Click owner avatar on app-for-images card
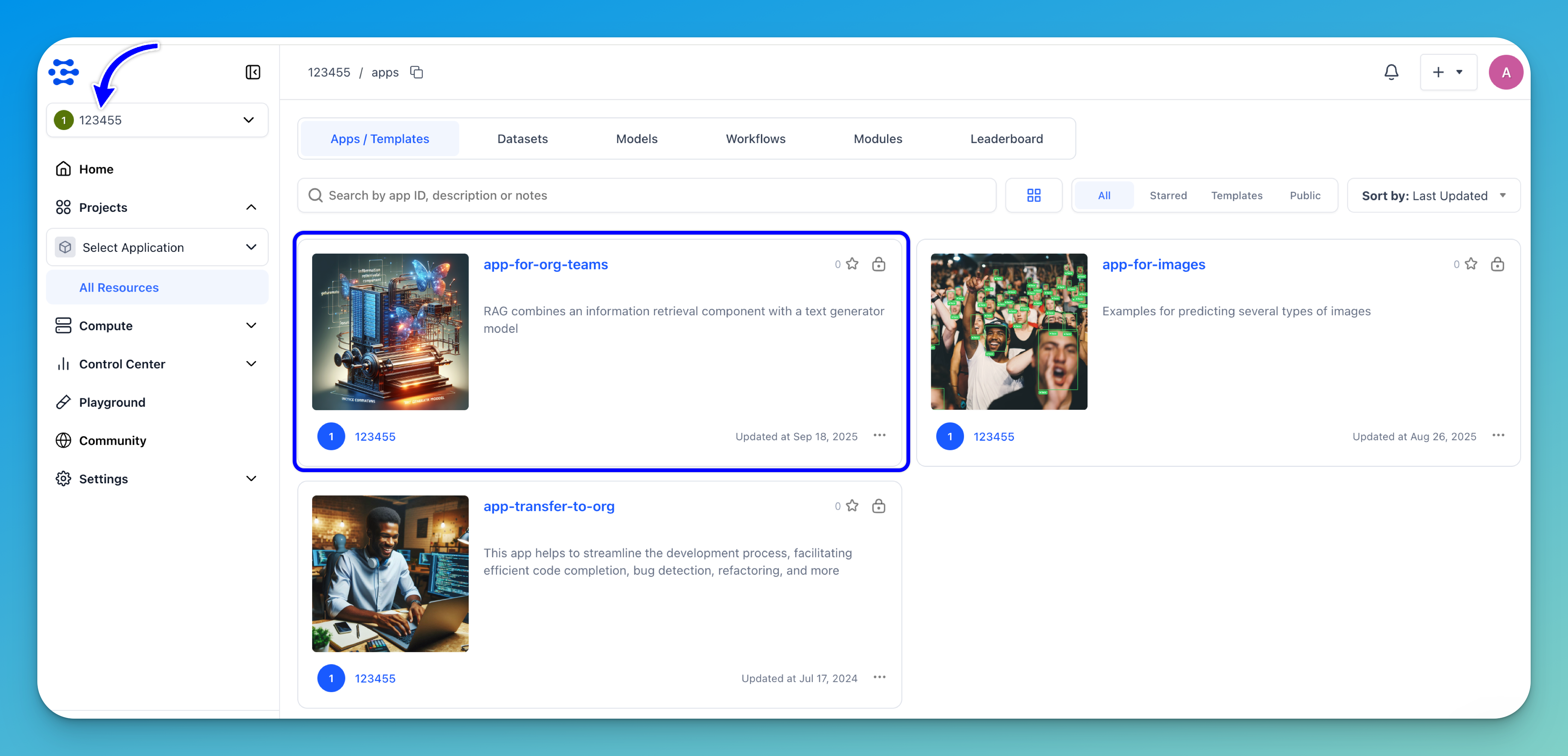The image size is (1568, 756). click(949, 436)
